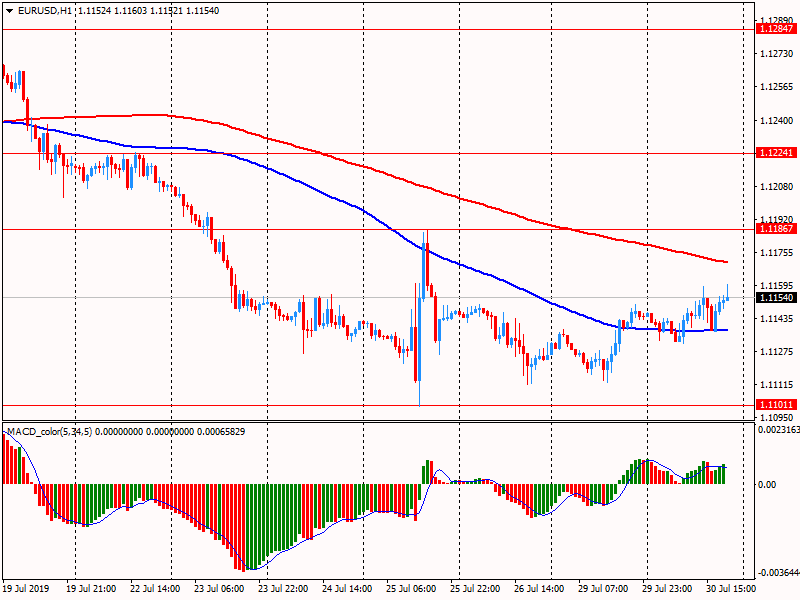Viewport: 800px width, 600px height.
Task: Select the 25 Jul 06:00 time label
Action: click(411, 588)
